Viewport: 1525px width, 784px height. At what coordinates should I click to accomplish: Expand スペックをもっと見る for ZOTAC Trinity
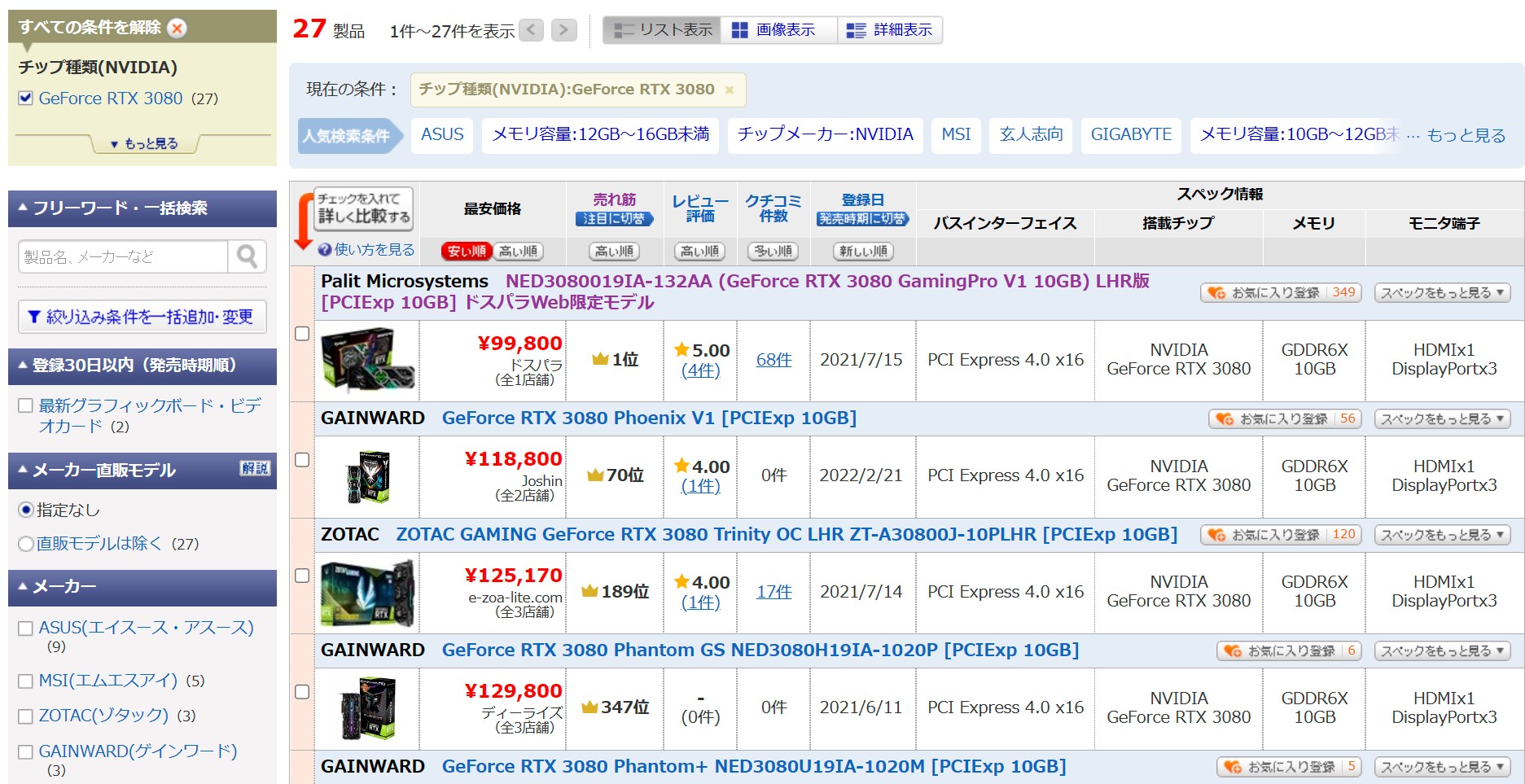point(1442,535)
